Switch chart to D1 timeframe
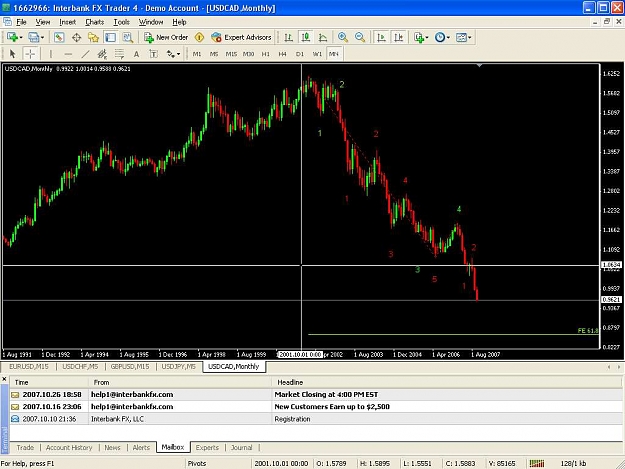This screenshot has width=625, height=469. (x=300, y=54)
